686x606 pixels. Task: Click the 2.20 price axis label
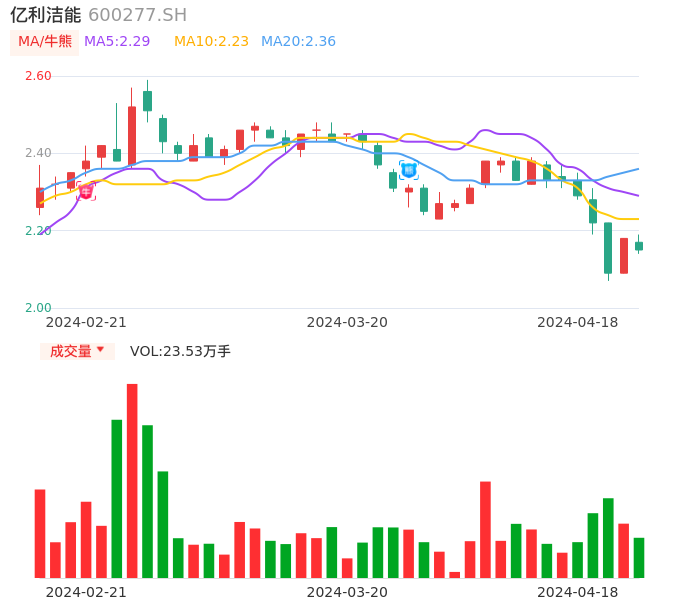[x=38, y=231]
